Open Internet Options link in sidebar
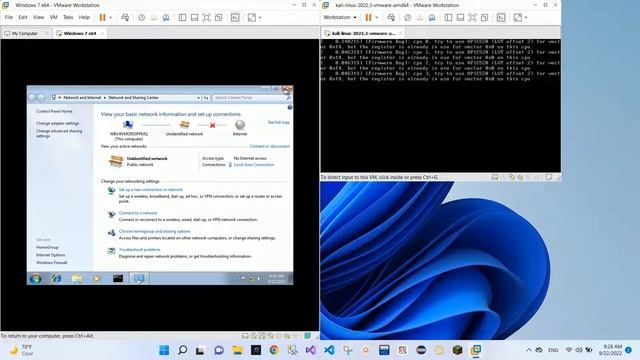 tap(51, 255)
